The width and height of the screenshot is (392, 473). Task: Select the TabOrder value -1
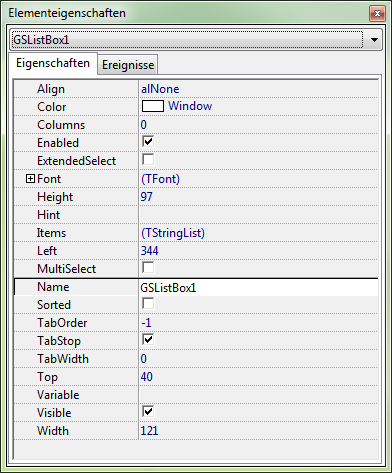(x=146, y=323)
